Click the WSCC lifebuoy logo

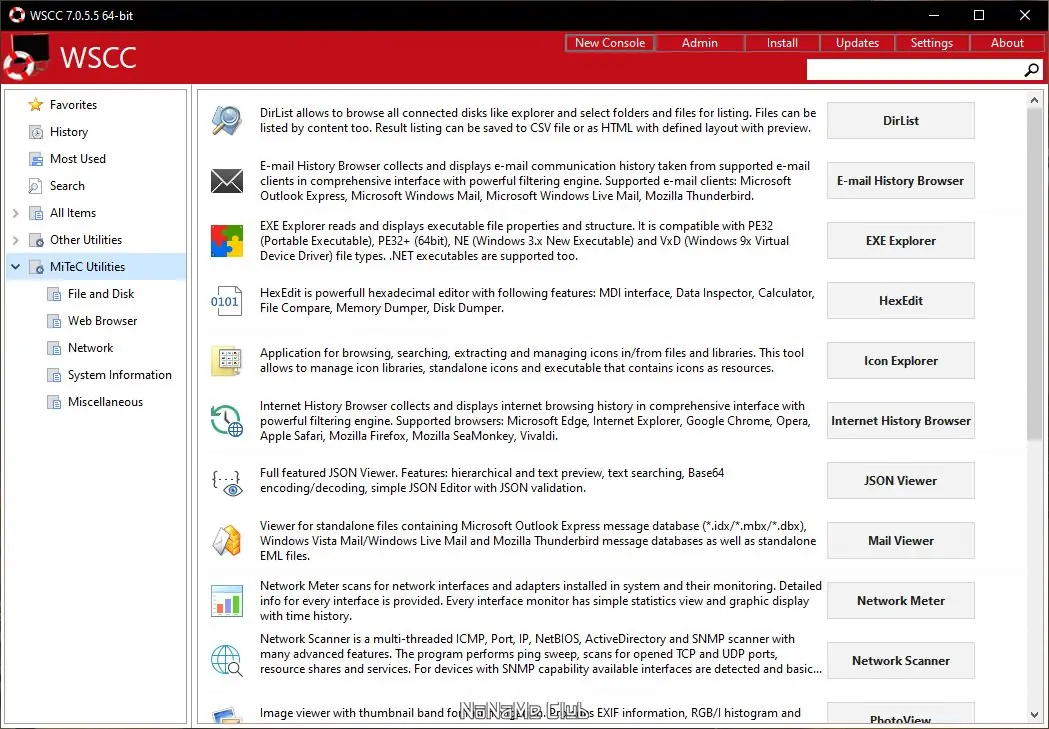(27, 58)
